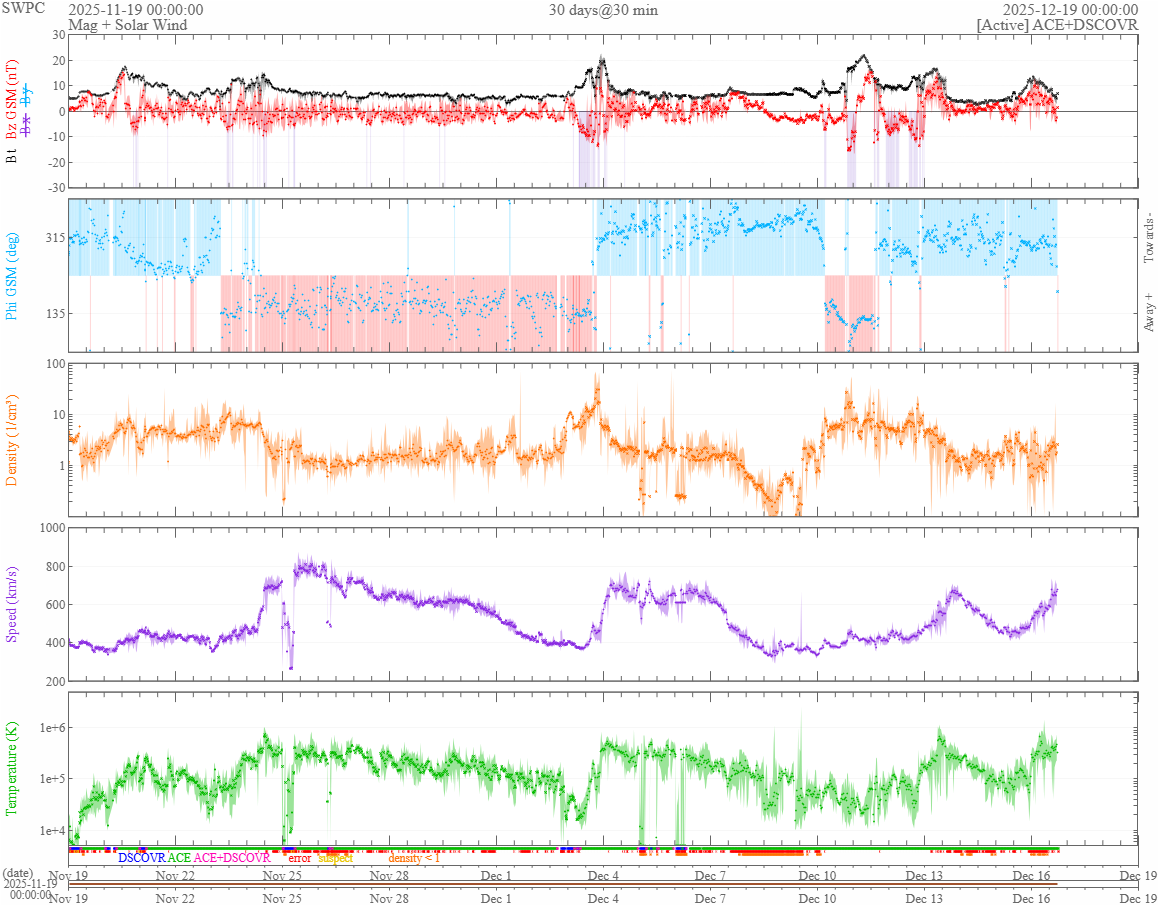This screenshot has width=1158, height=905.
Task: Click the Density (1/cm³) axis label
Action: pos(12,440)
